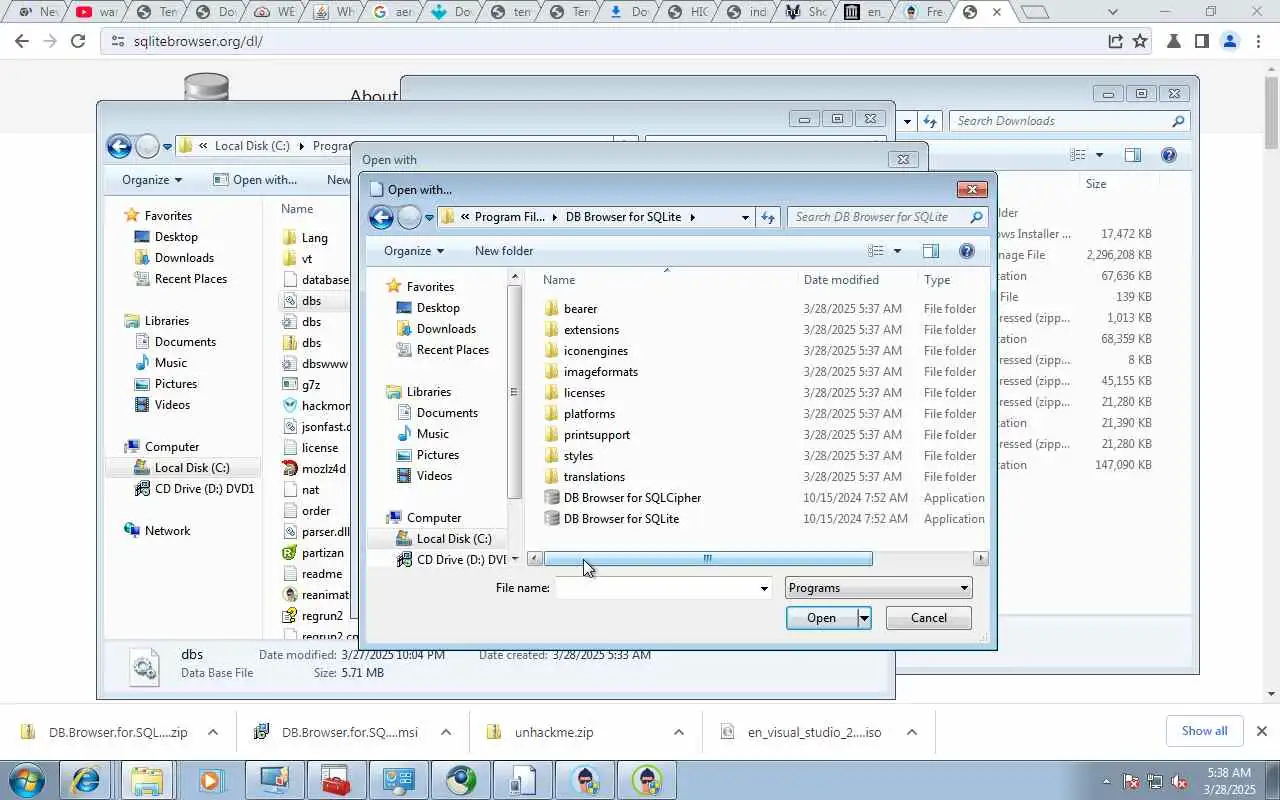Expand DB Browser for SQLite breadcrumb arrow

click(x=692, y=217)
